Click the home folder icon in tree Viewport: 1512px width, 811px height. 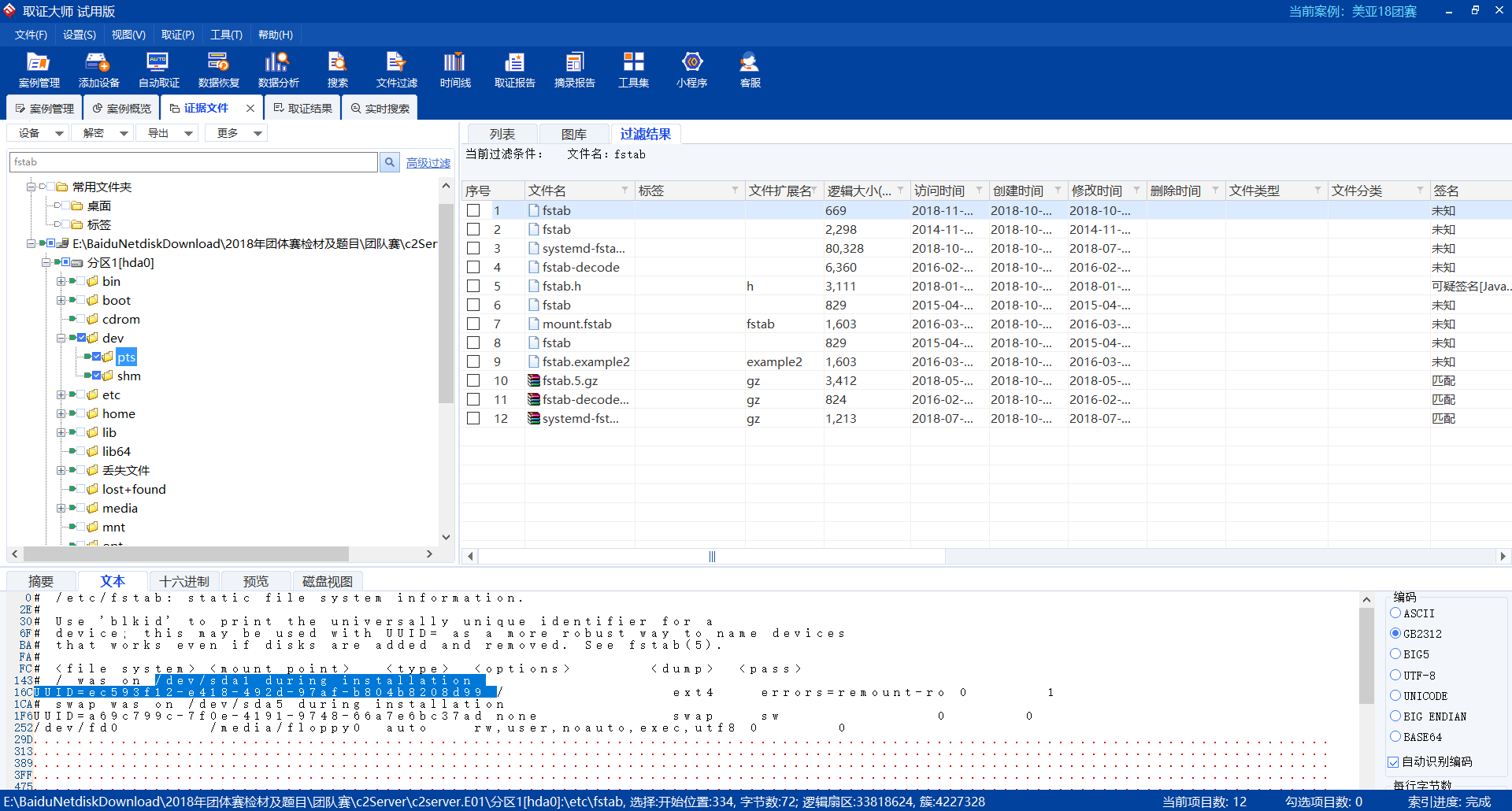(92, 413)
